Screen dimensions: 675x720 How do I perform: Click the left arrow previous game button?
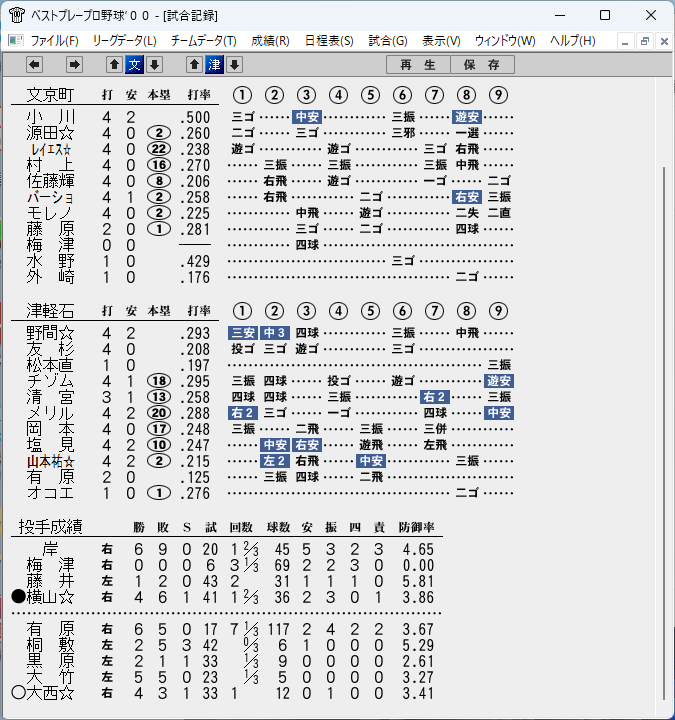point(34,65)
